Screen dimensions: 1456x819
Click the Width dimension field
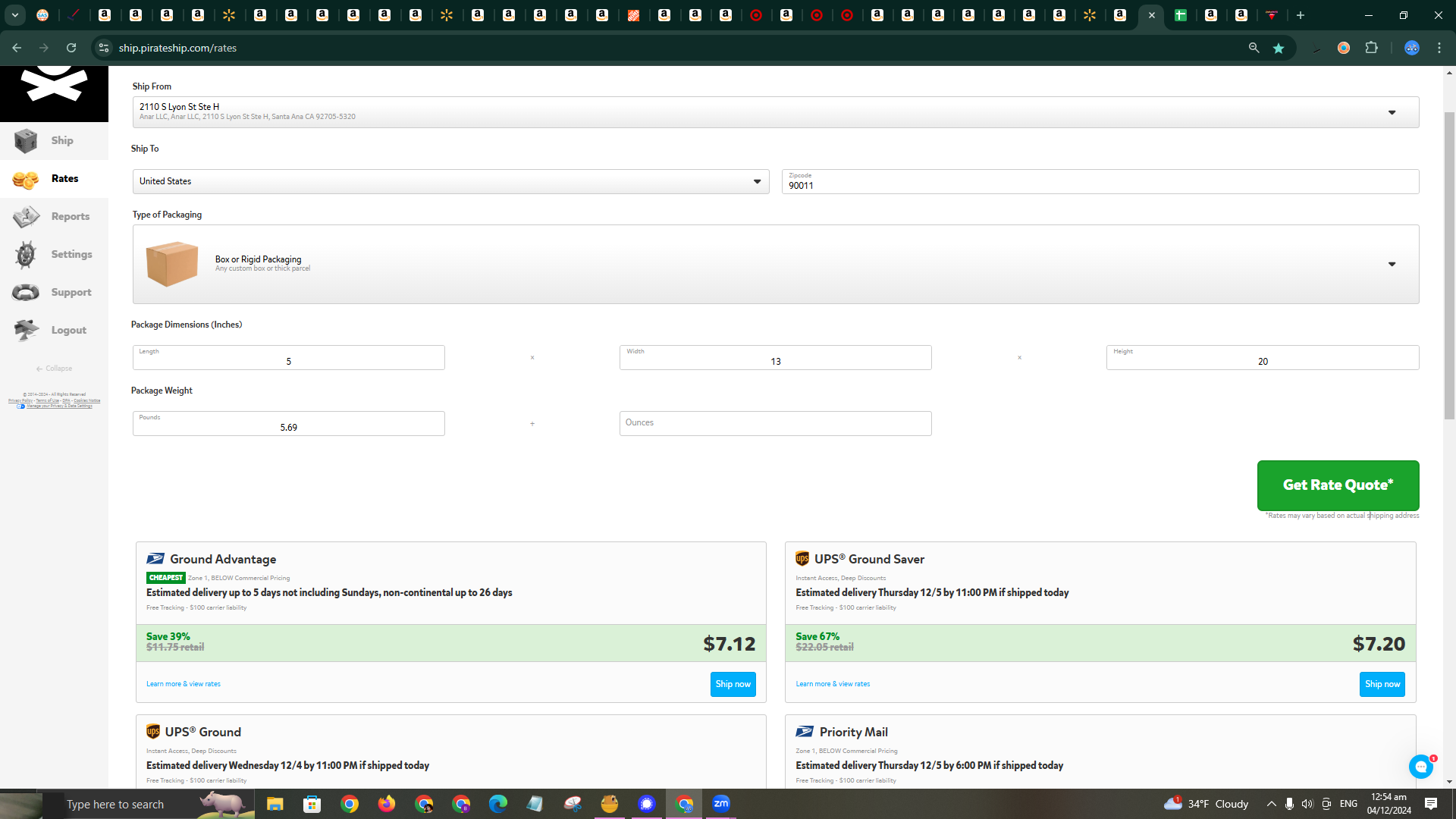click(x=775, y=358)
